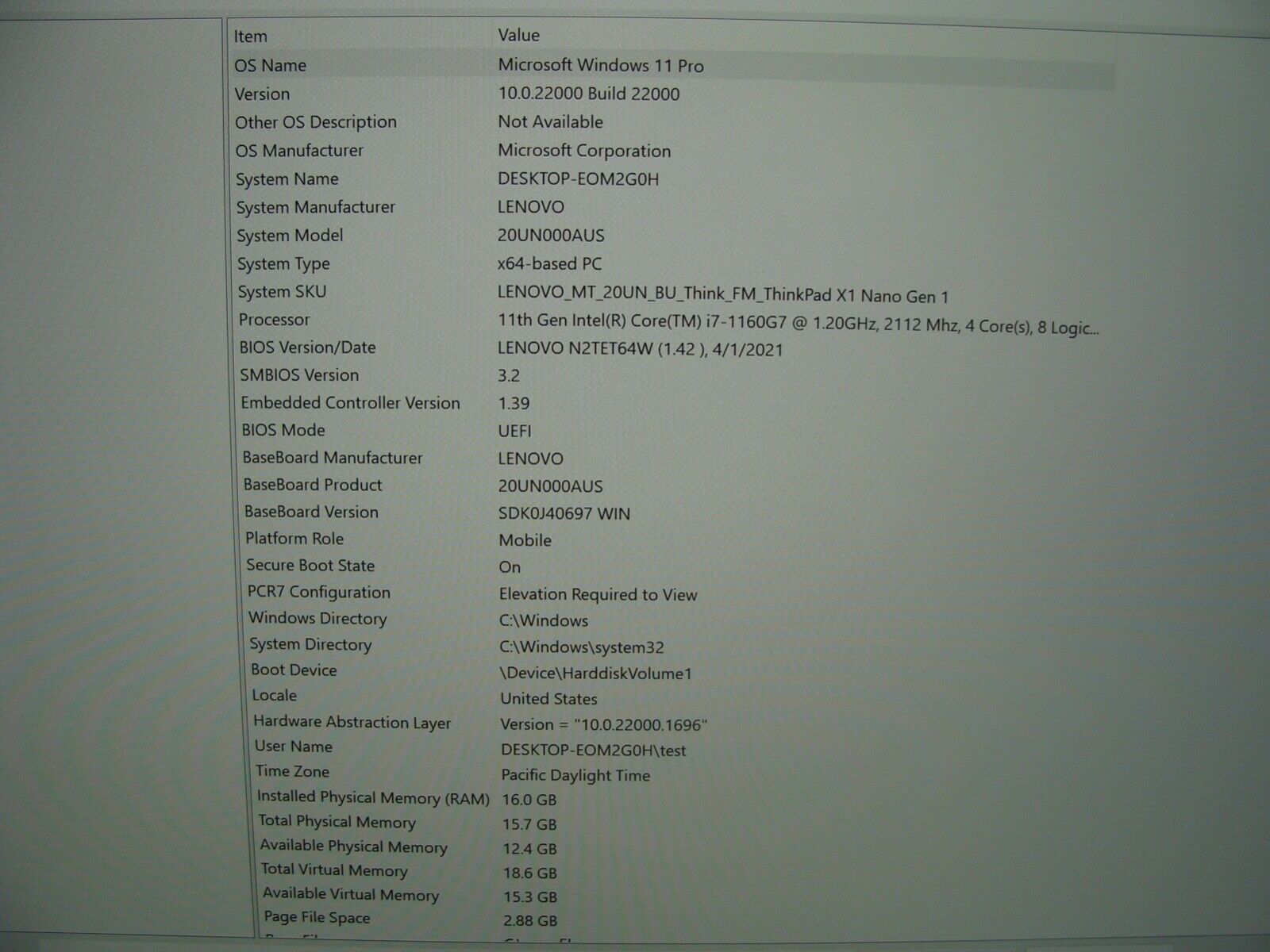1270x952 pixels.
Task: Select the BIOS Mode row label
Action: pyautogui.click(x=283, y=431)
